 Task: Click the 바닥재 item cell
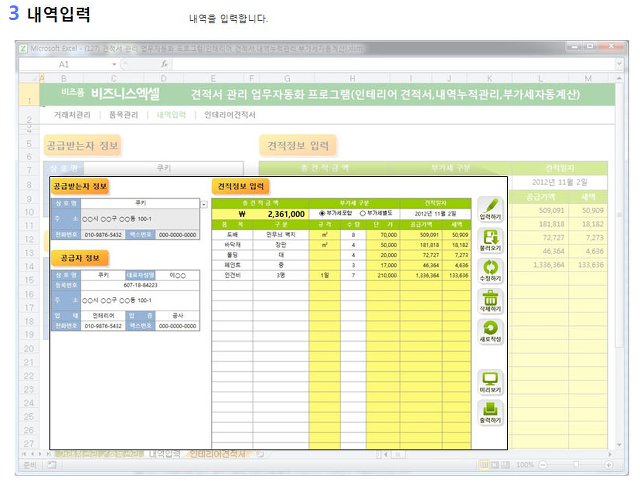pos(232,245)
